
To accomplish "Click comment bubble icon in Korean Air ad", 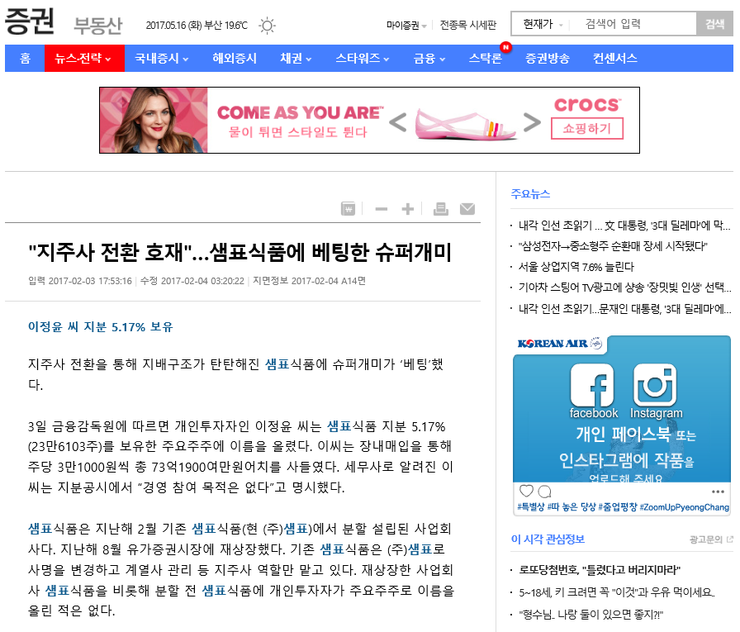I will pos(545,491).
